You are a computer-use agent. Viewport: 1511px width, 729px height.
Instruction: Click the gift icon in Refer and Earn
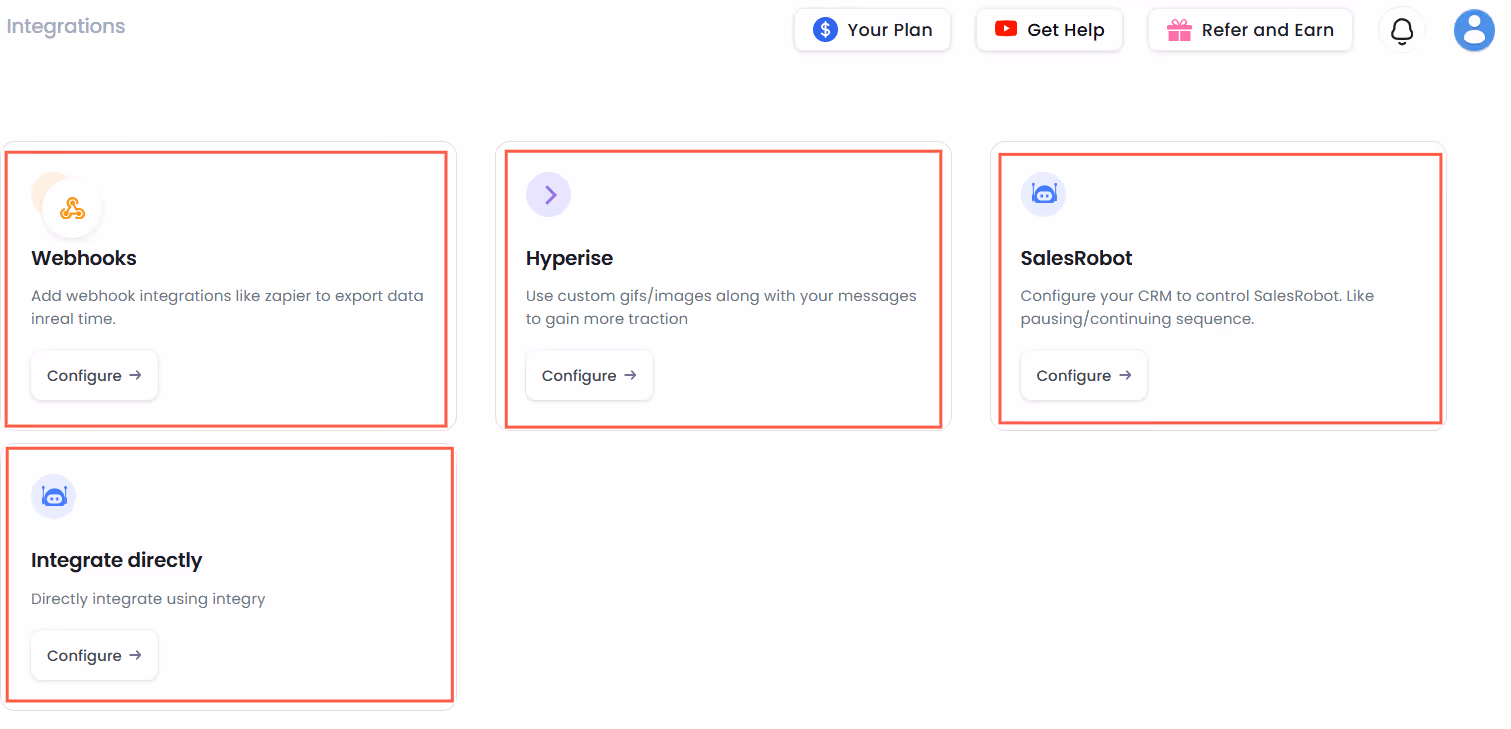[1180, 30]
